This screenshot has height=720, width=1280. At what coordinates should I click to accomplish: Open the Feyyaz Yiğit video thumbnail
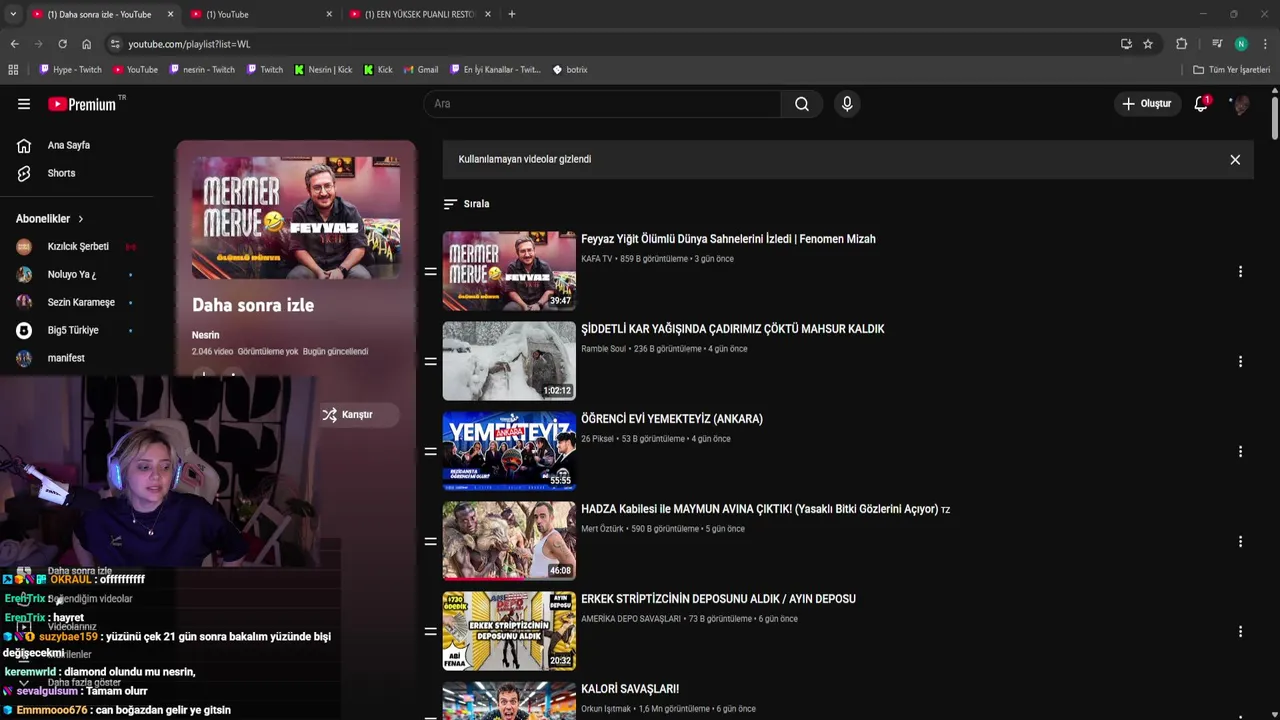pos(509,271)
